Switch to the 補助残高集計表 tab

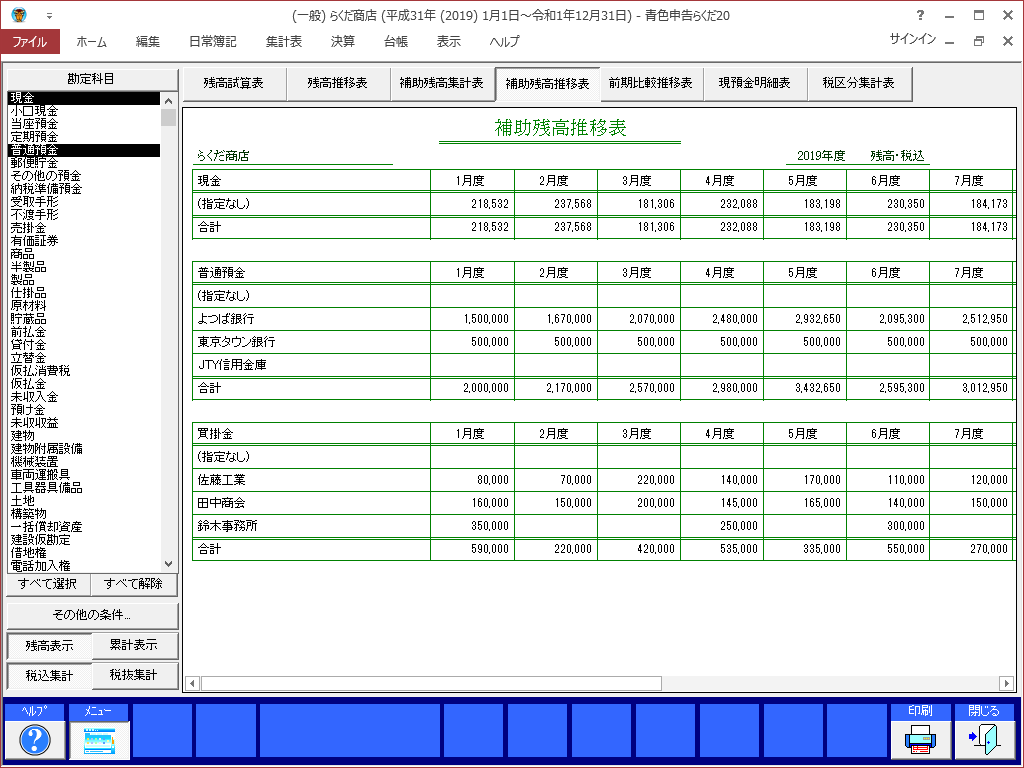coord(441,84)
